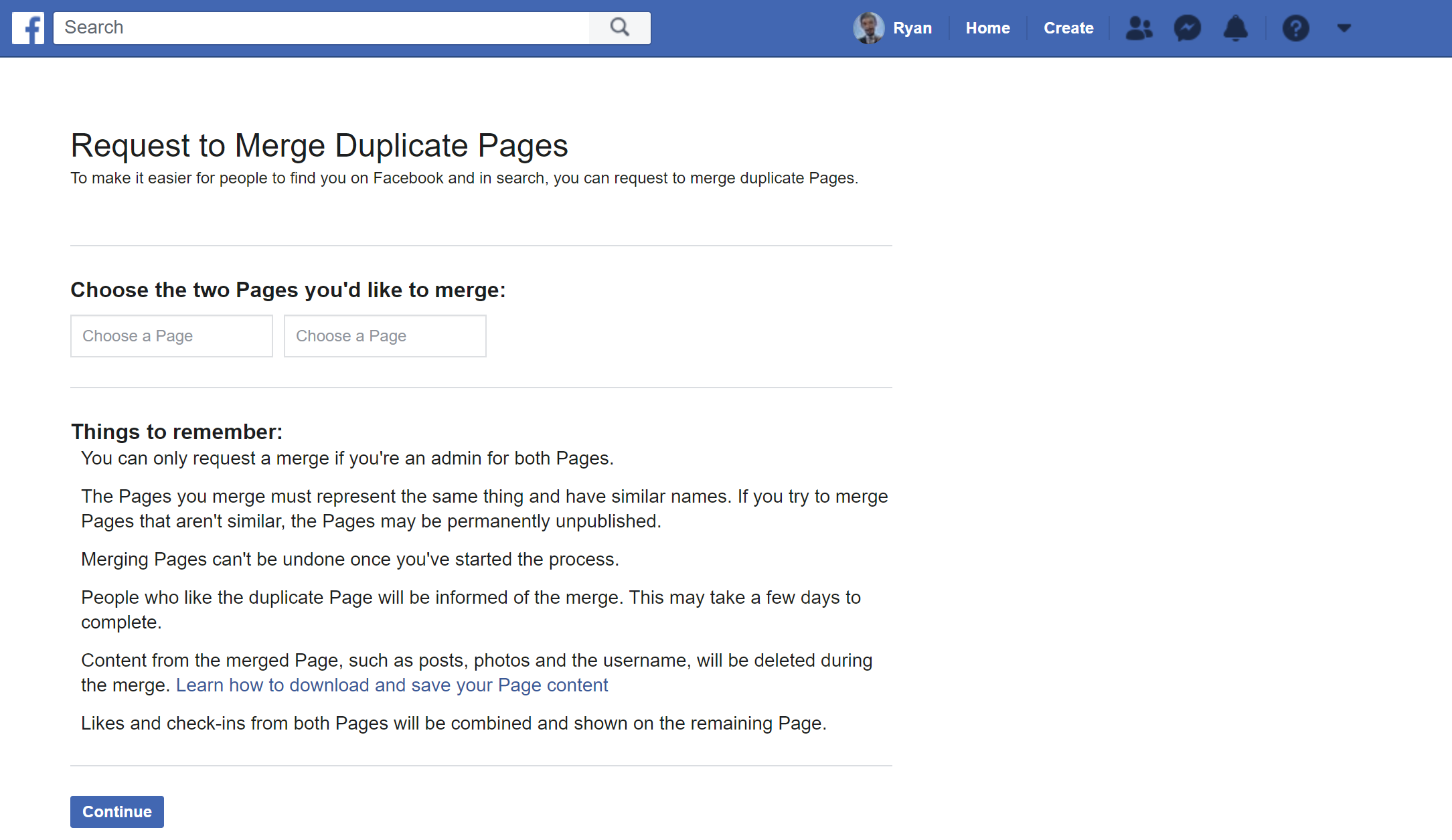Go to Ryan's profile name link
Screen dimensions: 1452x840
tap(912, 28)
